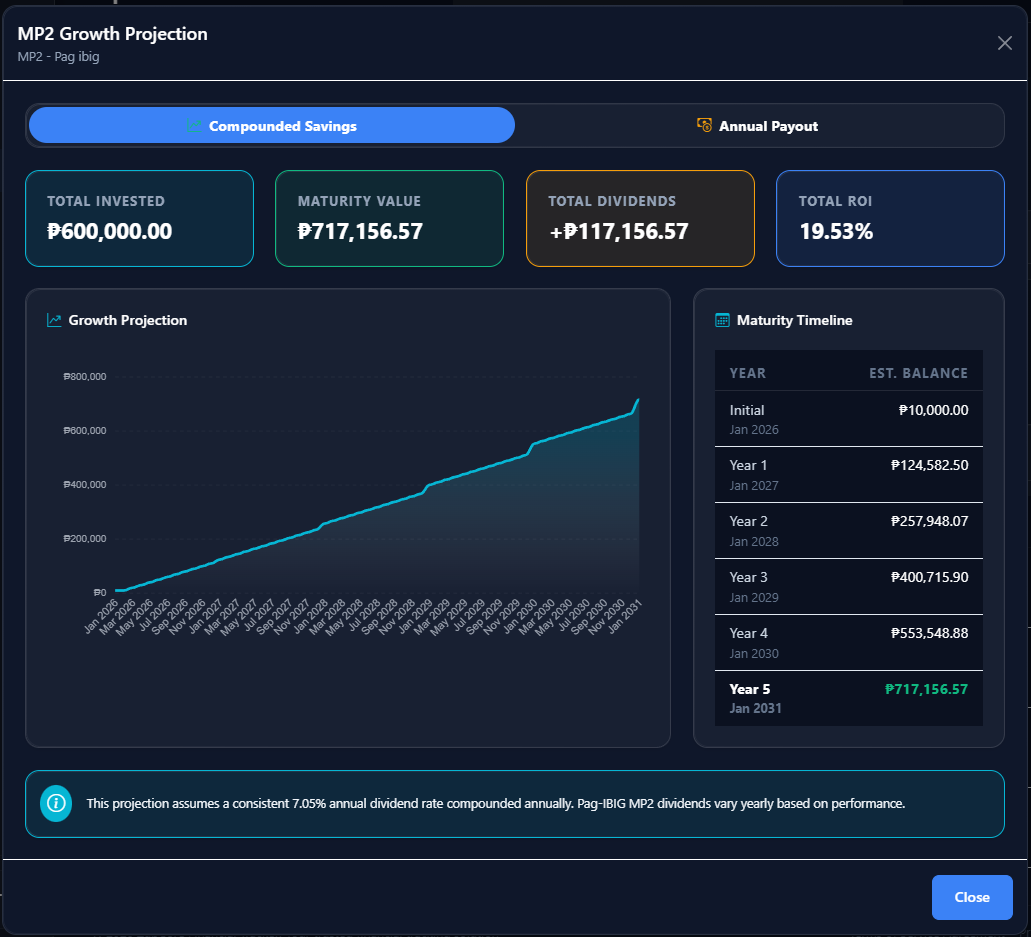The image size is (1031, 937).
Task: Click the Maturity Timeline calendar icon
Action: click(720, 320)
